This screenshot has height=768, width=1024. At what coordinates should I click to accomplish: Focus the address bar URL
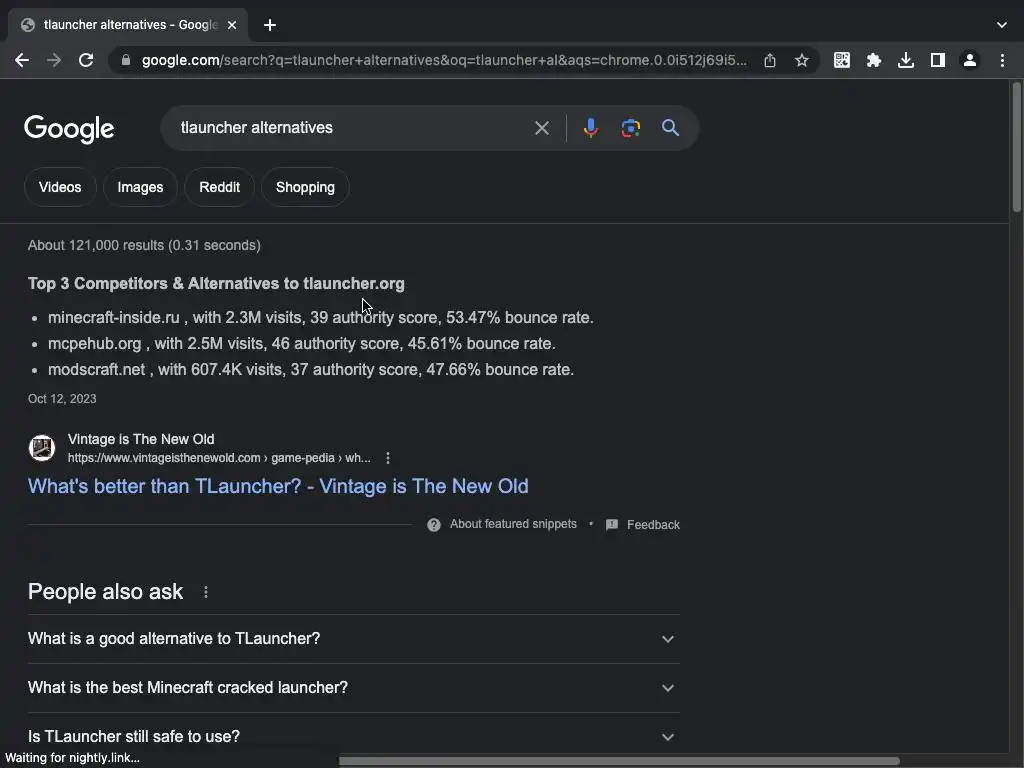(x=444, y=60)
